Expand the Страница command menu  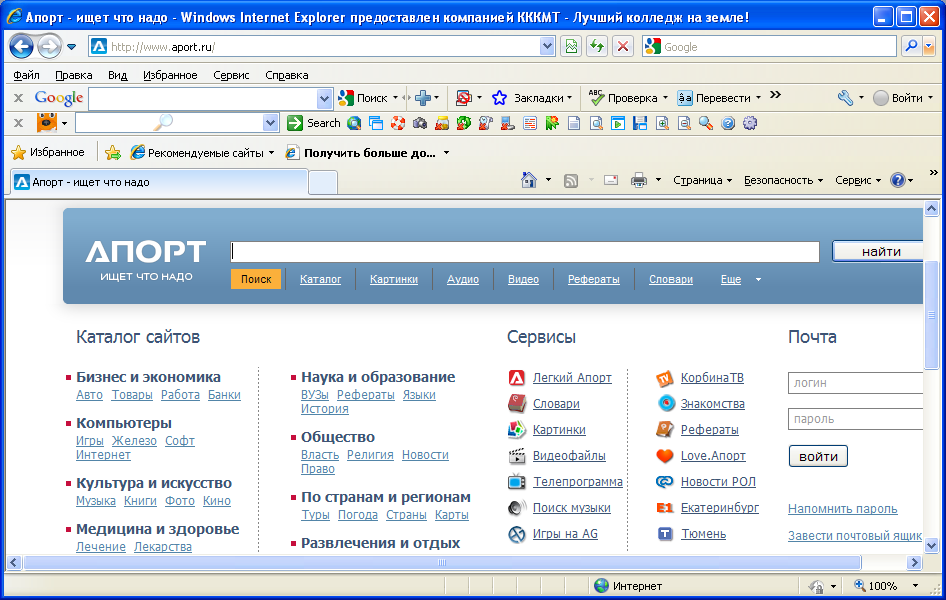pos(703,180)
